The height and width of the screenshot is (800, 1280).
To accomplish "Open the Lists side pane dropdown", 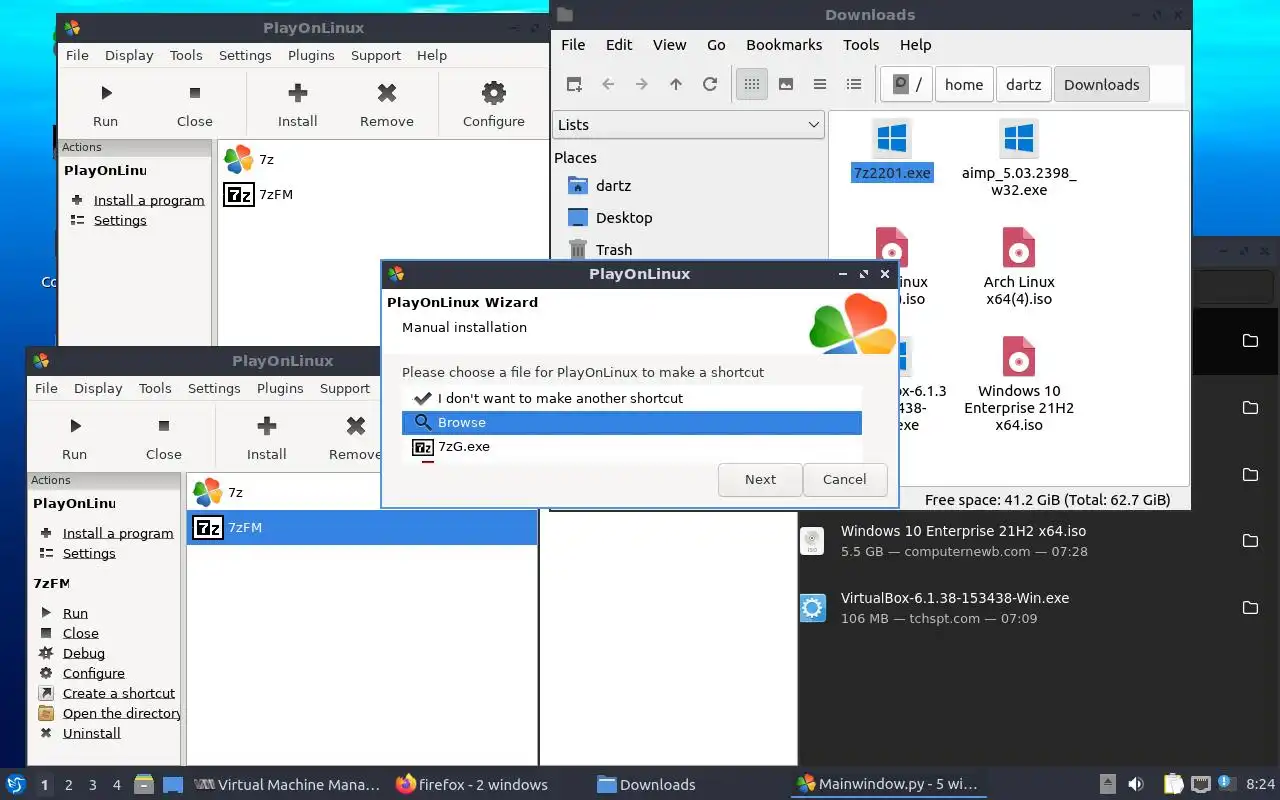I will pyautogui.click(x=688, y=125).
